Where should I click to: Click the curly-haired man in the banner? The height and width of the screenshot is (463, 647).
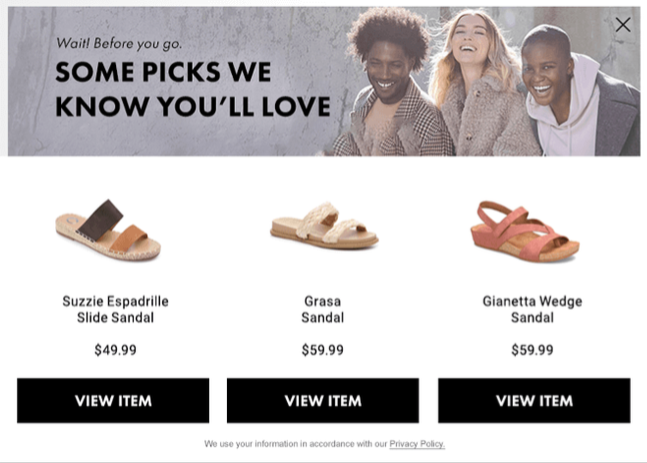pyautogui.click(x=390, y=83)
